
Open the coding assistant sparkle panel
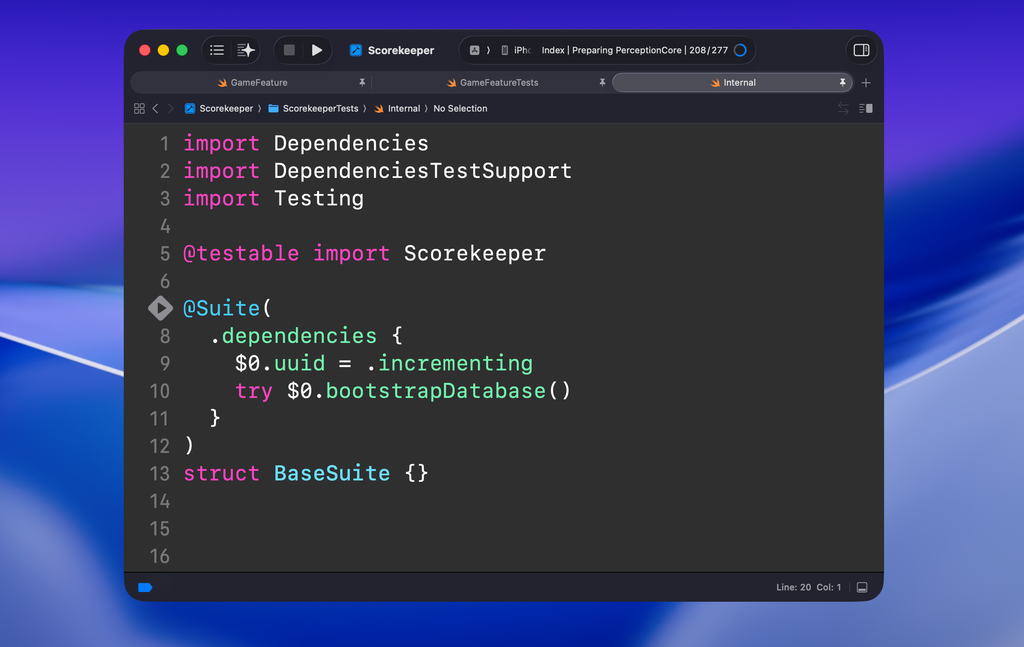(x=246, y=50)
